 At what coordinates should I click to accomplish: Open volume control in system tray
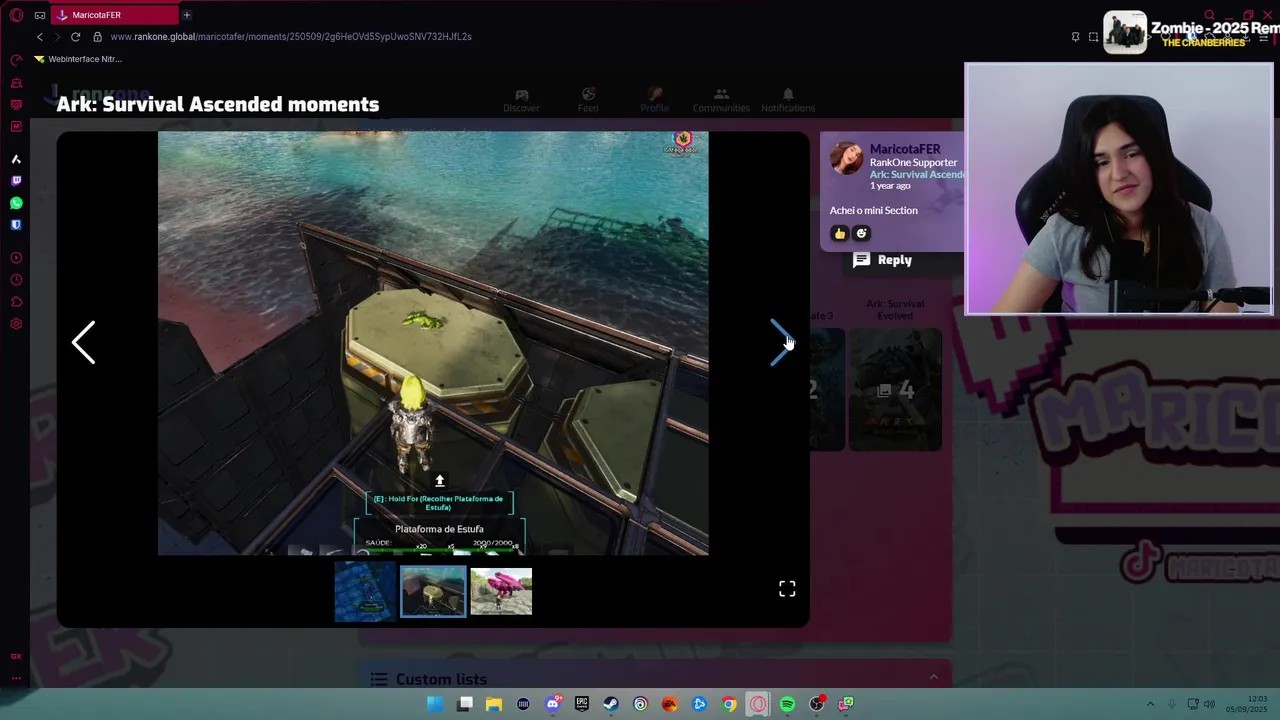click(1209, 704)
